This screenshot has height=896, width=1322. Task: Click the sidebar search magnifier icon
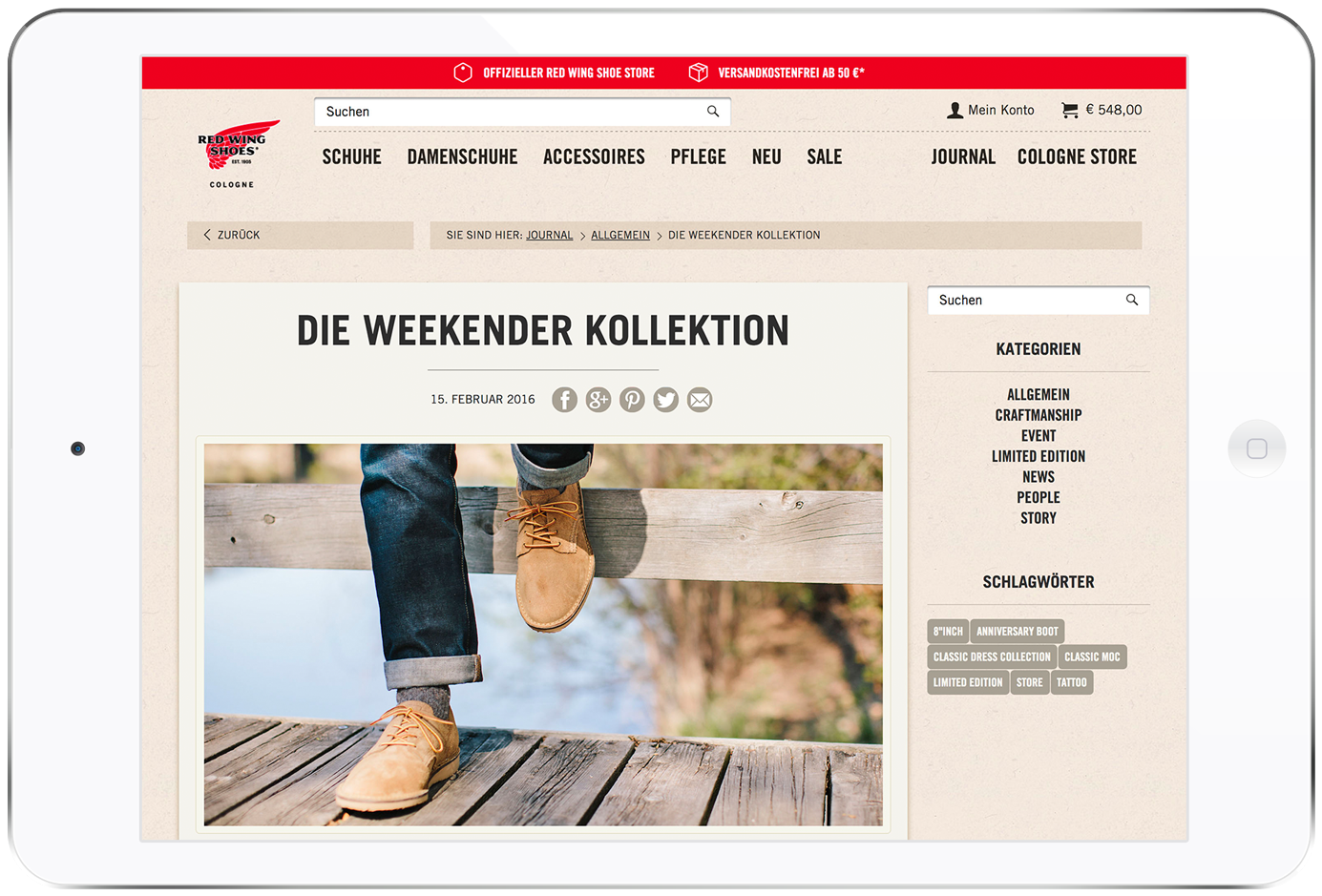1132,300
